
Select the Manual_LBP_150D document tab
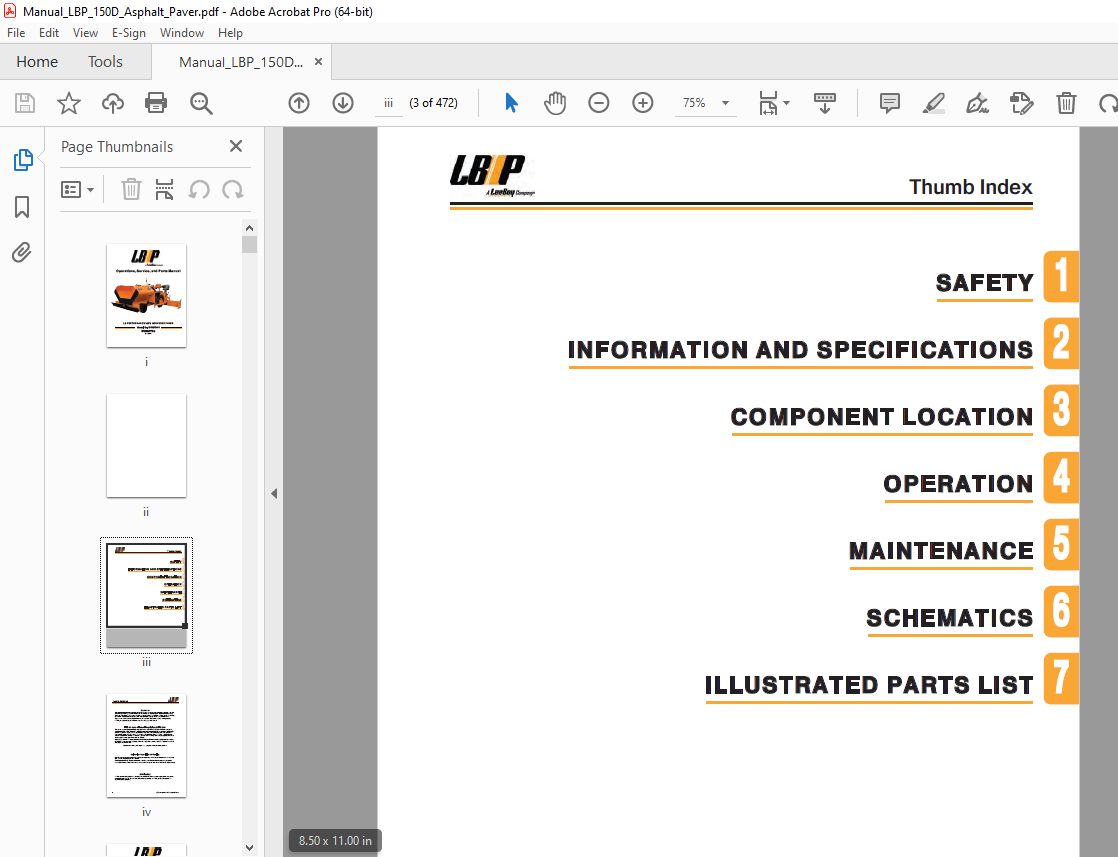(x=240, y=62)
